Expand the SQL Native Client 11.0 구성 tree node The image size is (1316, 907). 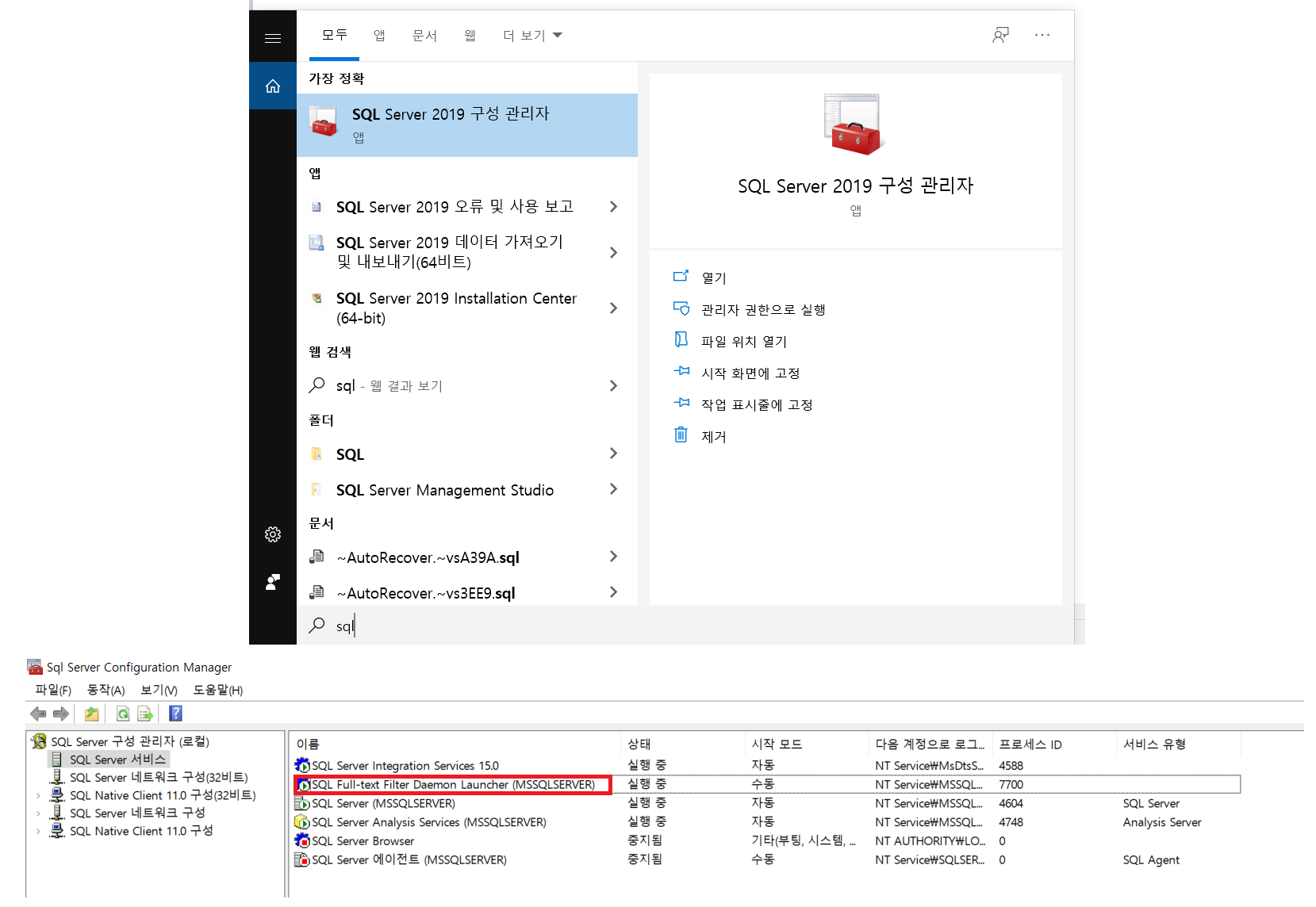point(38,832)
